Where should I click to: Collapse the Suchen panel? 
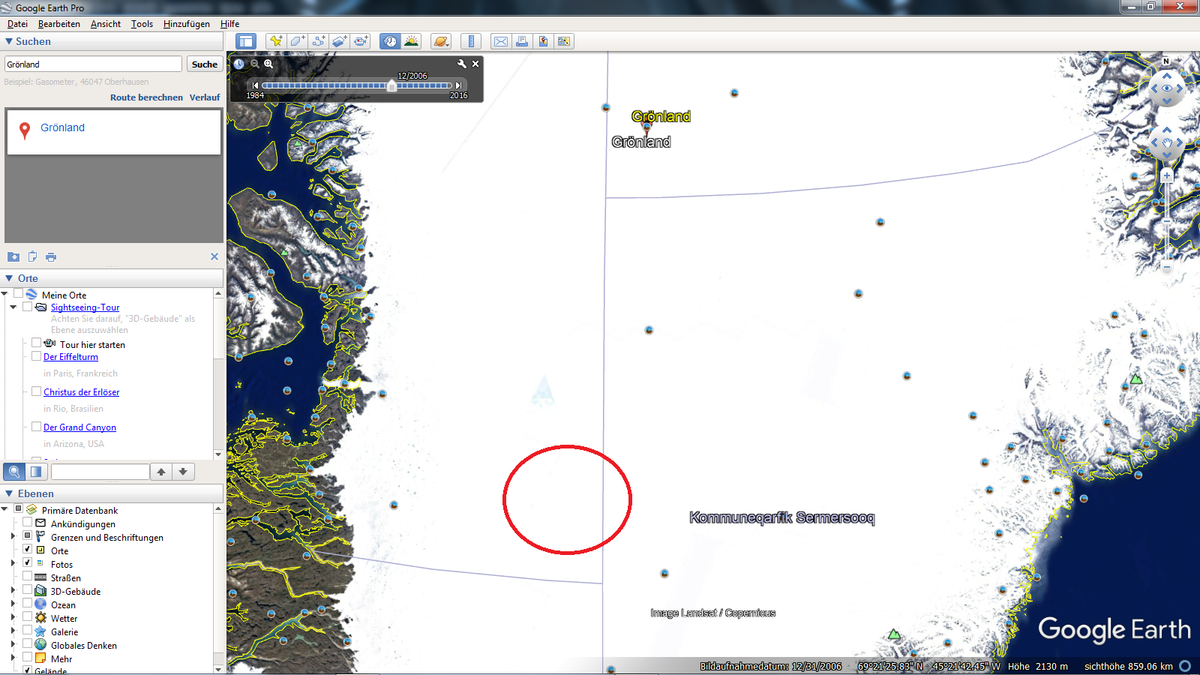click(x=9, y=42)
